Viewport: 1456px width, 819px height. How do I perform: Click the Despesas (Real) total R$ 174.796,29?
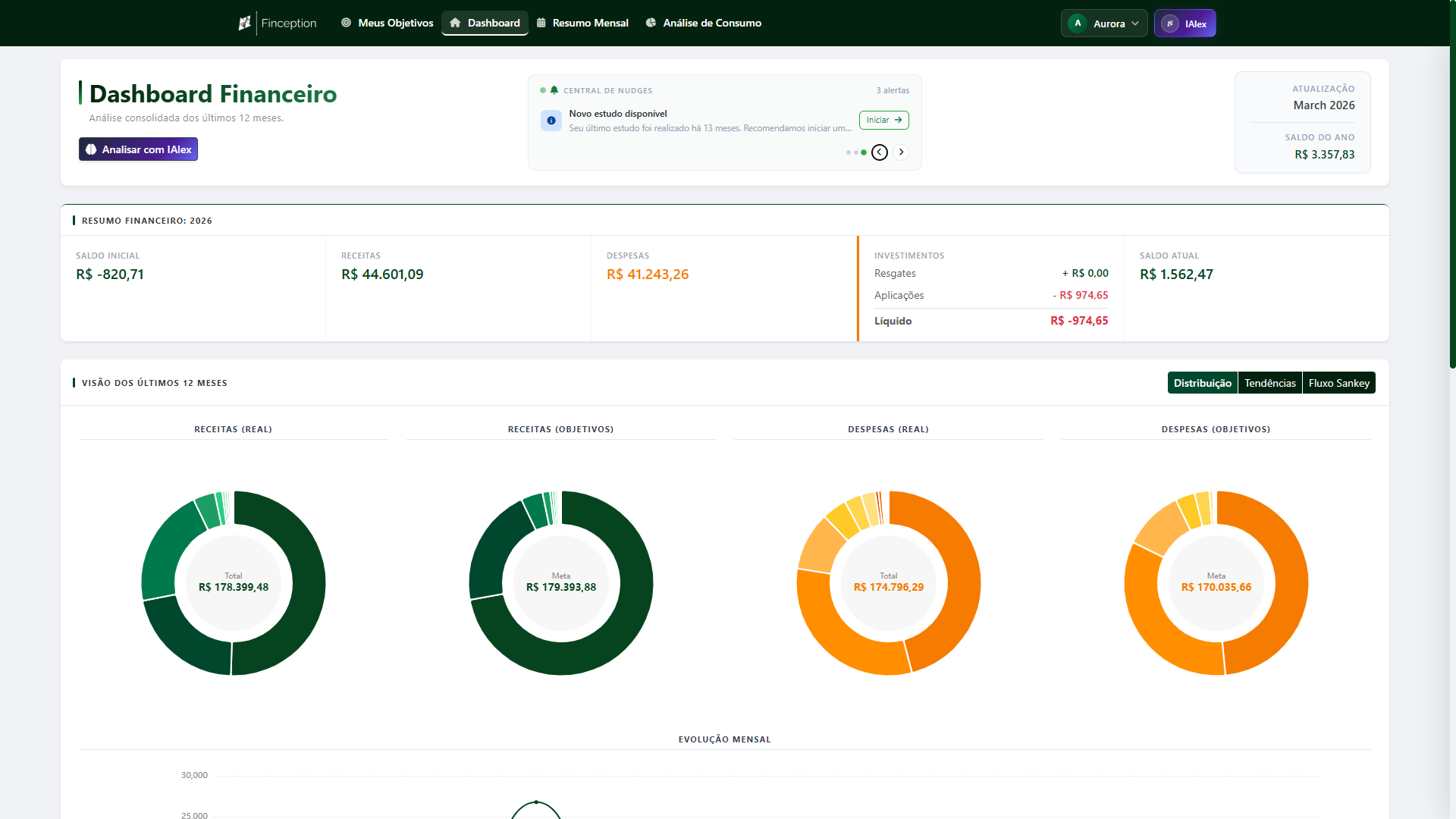[889, 587]
